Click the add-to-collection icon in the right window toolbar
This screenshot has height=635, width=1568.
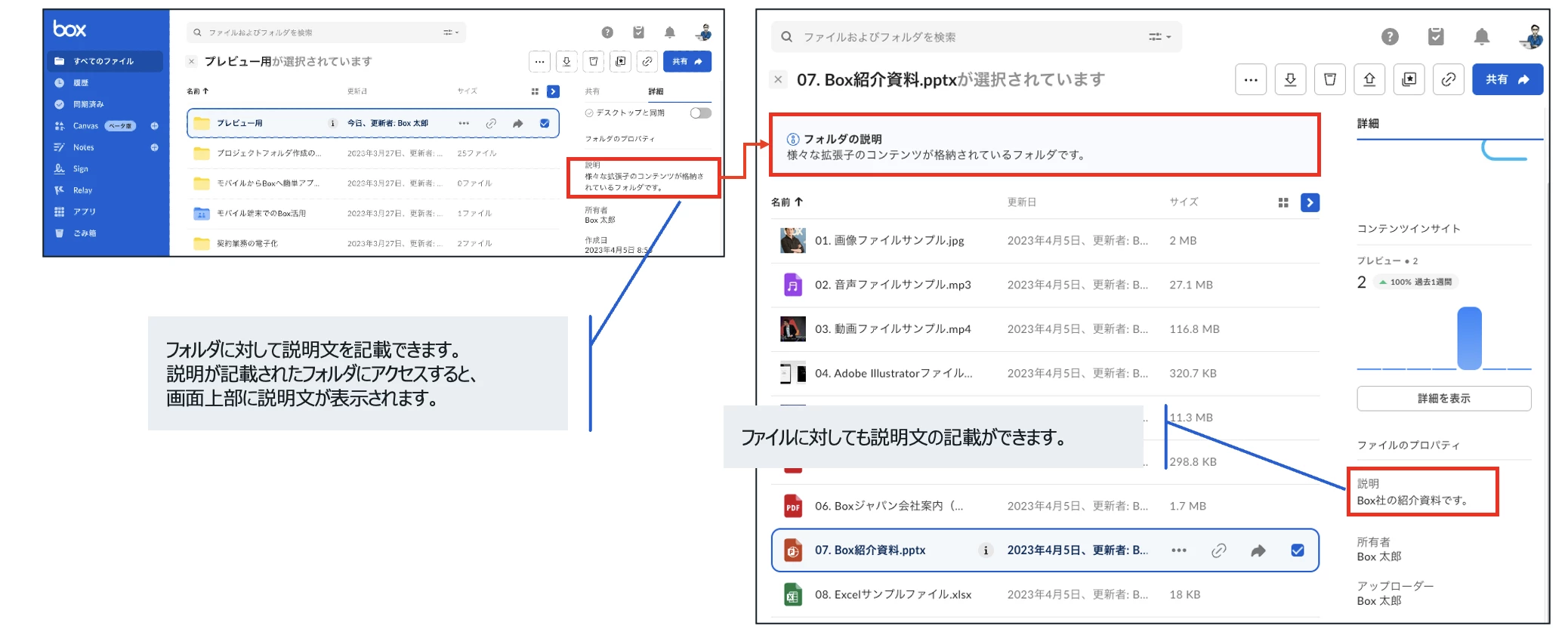coord(1409,79)
